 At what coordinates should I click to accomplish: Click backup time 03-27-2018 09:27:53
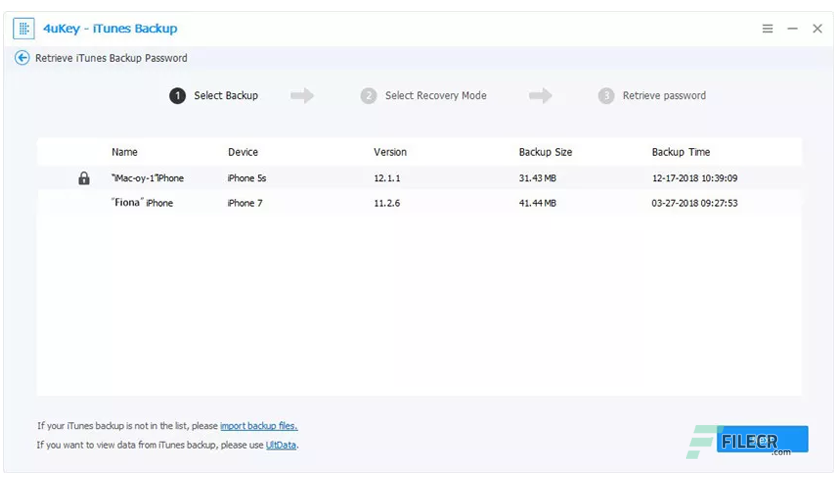695,203
